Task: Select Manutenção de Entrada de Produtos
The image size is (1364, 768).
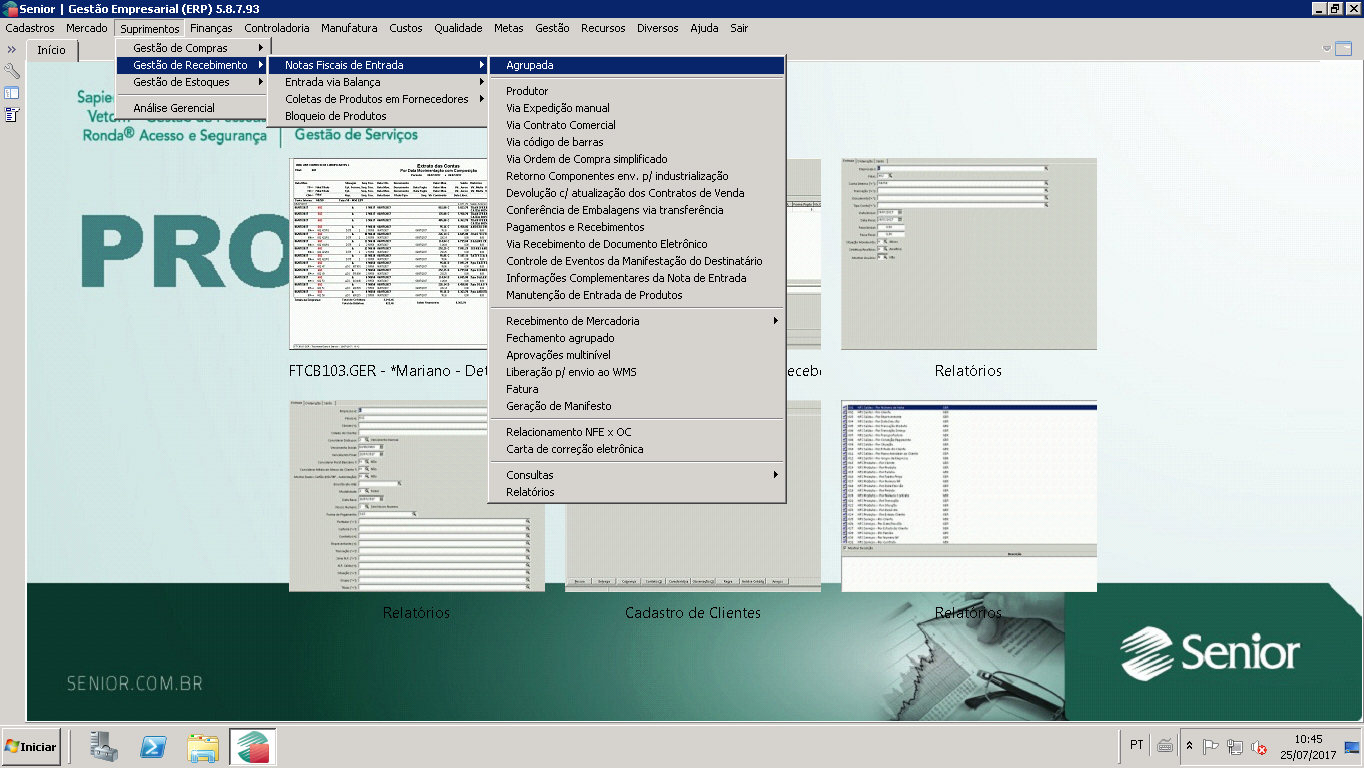Action: point(637,295)
